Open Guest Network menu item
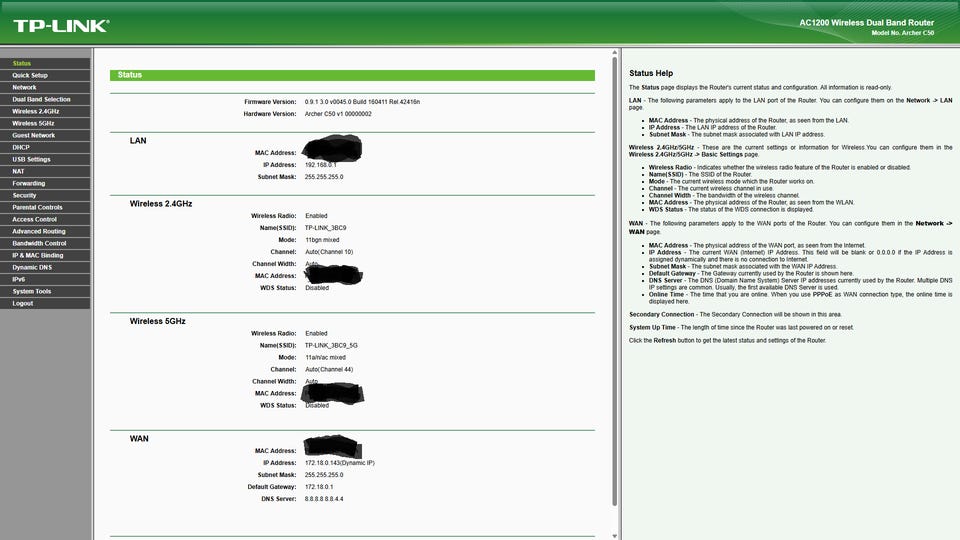 point(45,135)
